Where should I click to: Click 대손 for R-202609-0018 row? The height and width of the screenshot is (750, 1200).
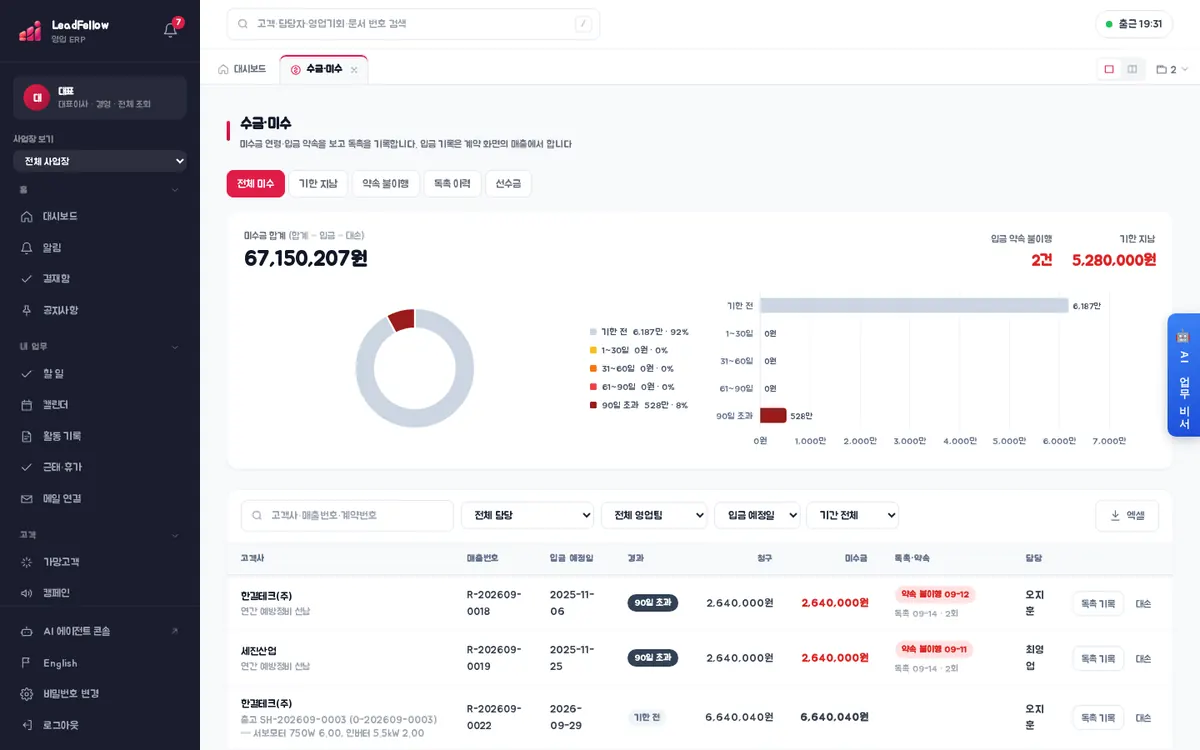(1143, 604)
